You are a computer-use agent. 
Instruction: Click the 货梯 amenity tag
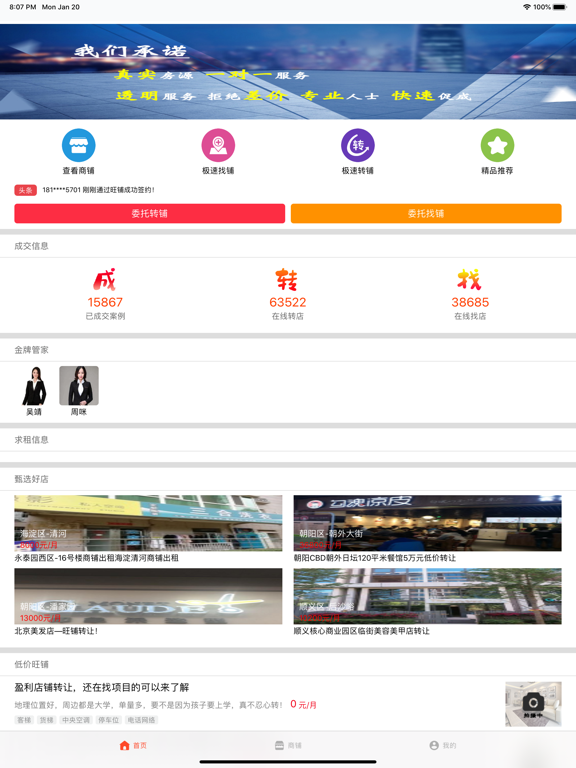coord(47,720)
